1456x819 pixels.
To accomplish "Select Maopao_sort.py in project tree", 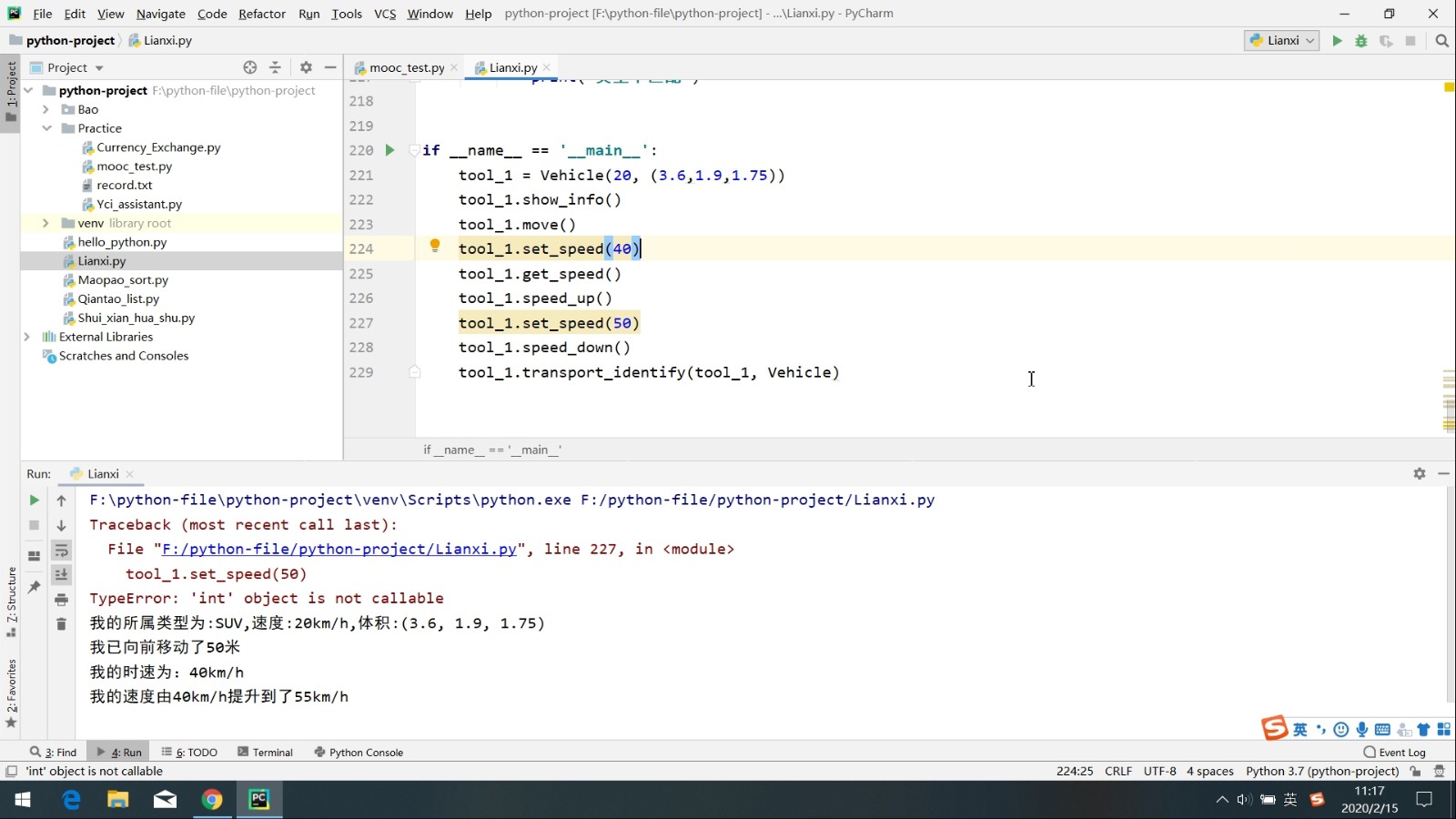I will click(x=123, y=280).
